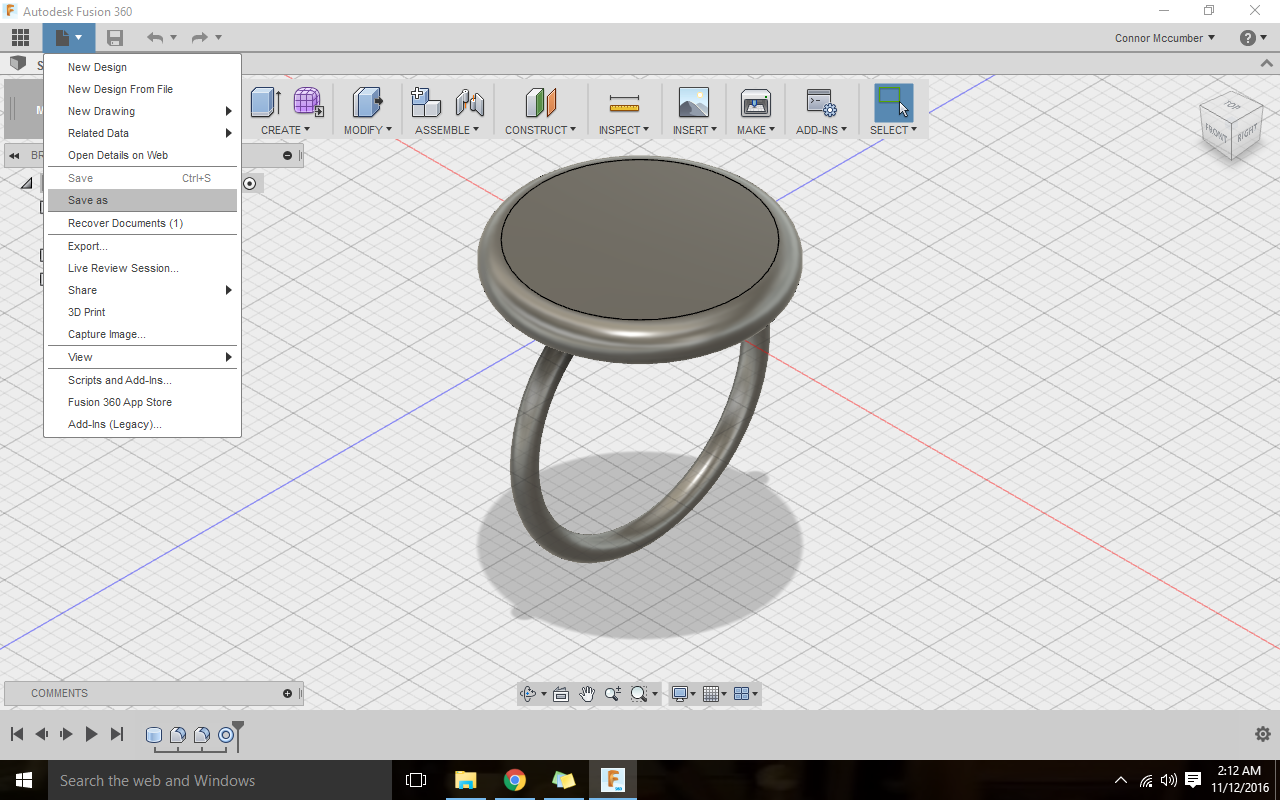This screenshot has width=1280, height=800.
Task: Select the Assemble joint icon
Action: [470, 102]
